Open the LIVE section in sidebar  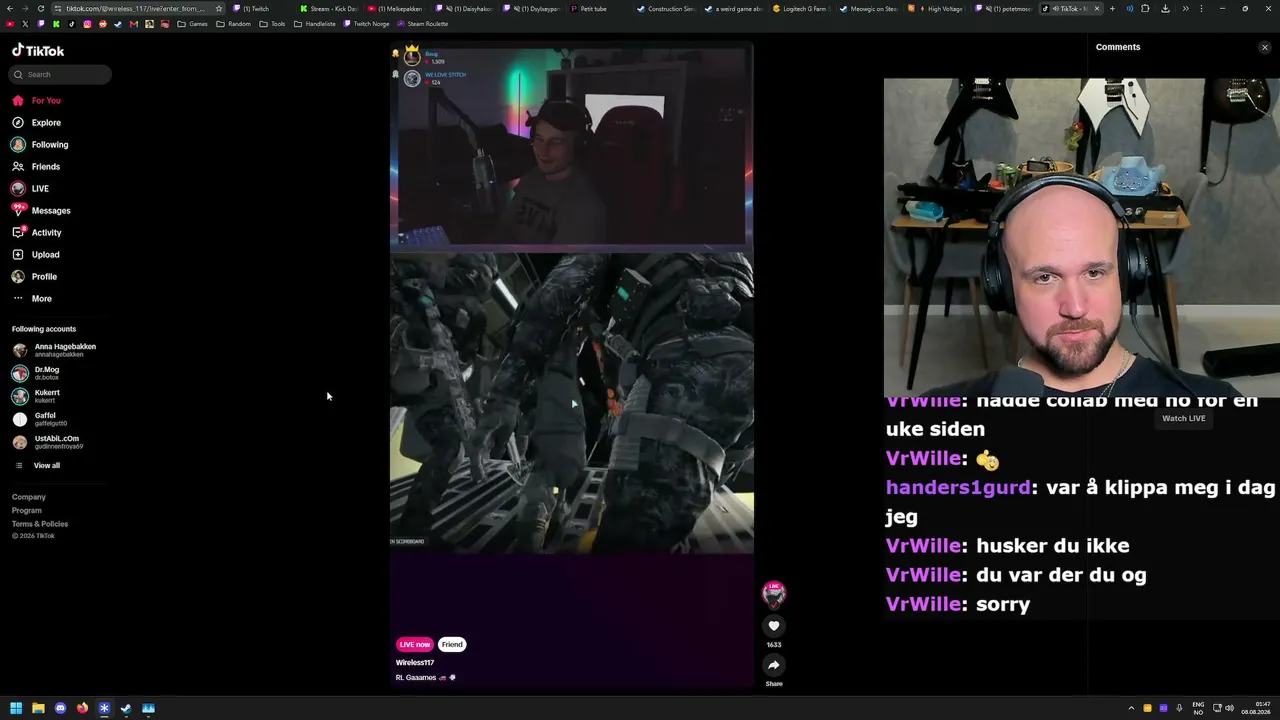click(30, 189)
